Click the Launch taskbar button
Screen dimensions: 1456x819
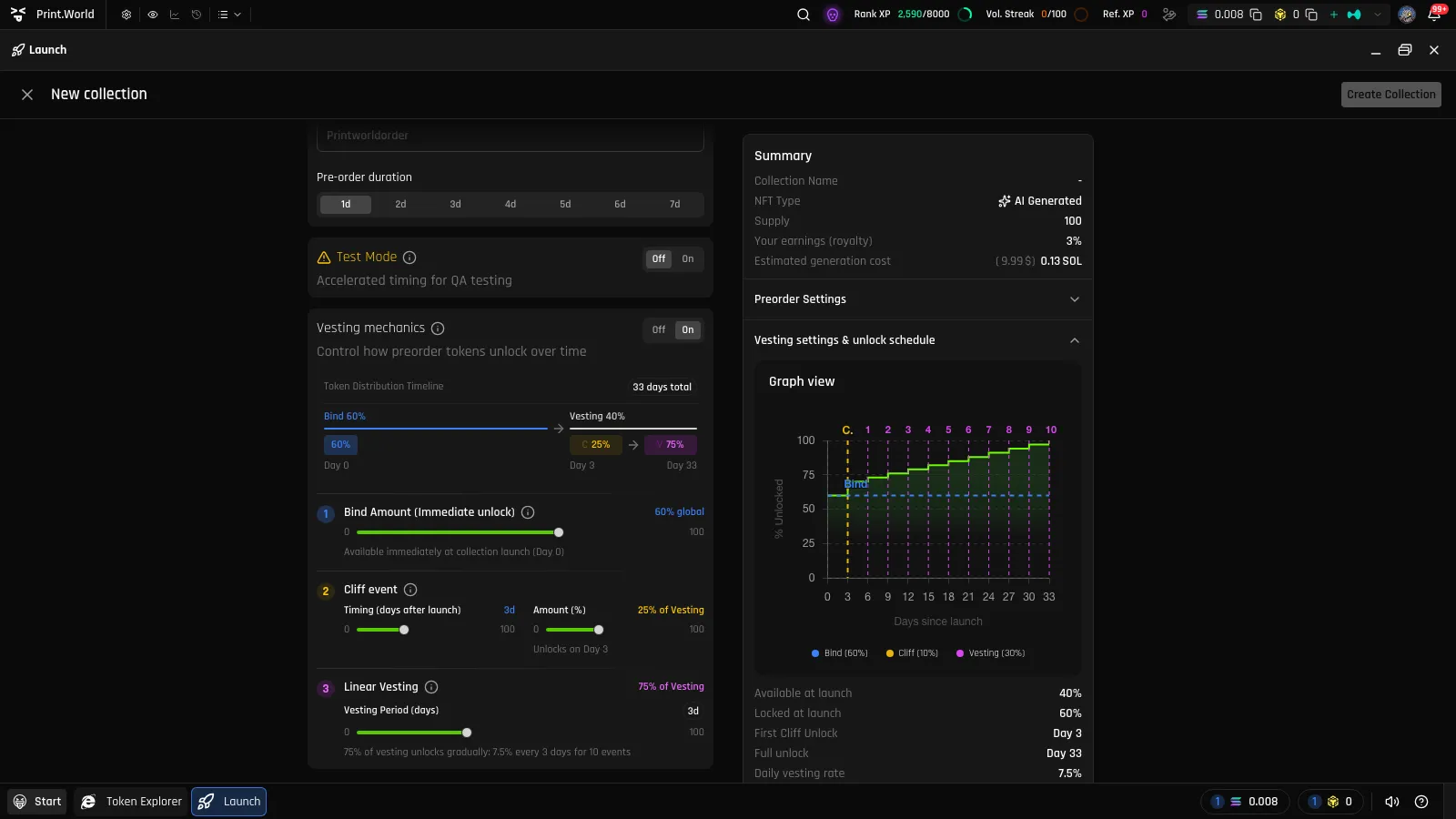pyautogui.click(x=228, y=802)
